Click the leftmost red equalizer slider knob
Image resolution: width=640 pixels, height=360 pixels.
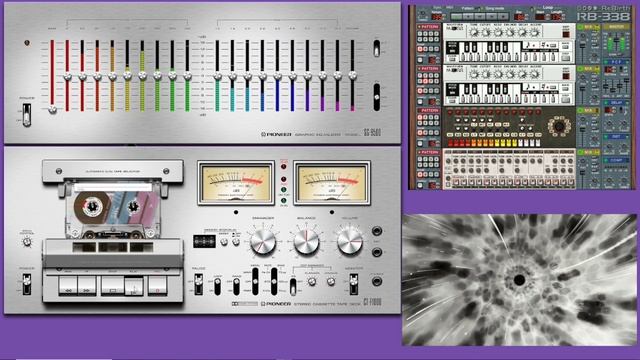click(x=52, y=109)
